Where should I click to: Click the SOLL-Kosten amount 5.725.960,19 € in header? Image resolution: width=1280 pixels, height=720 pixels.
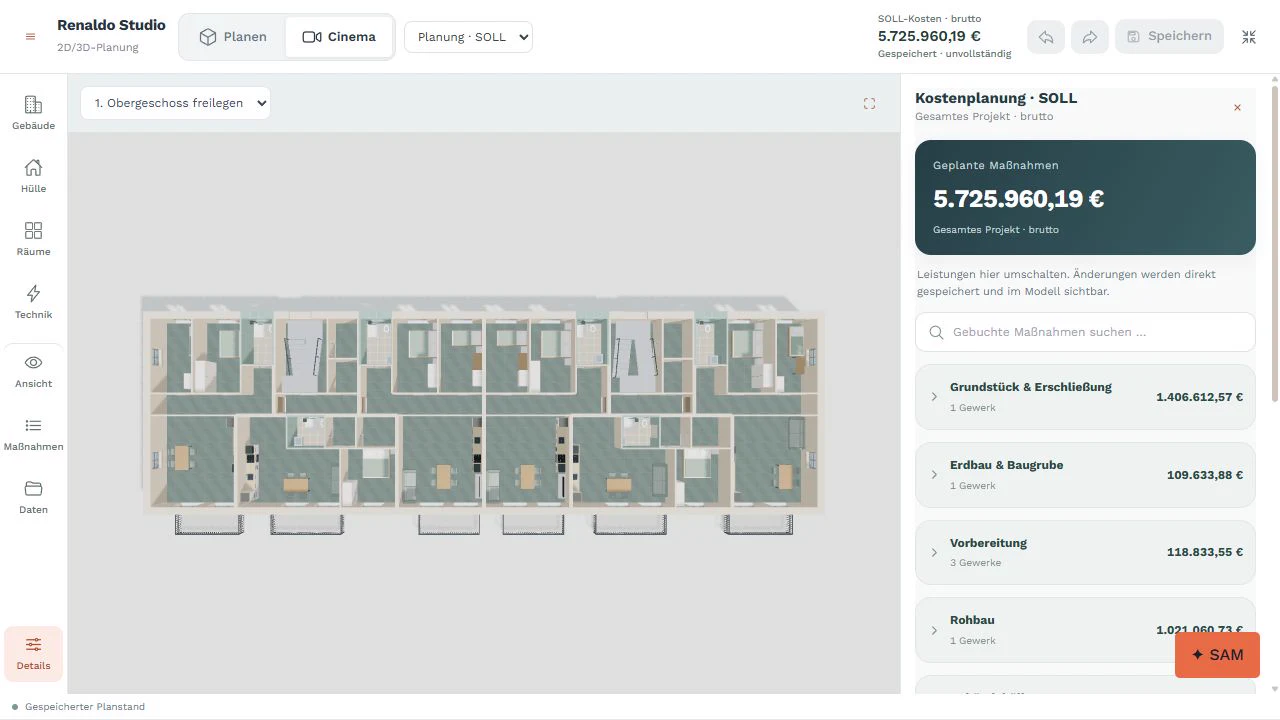point(929,36)
